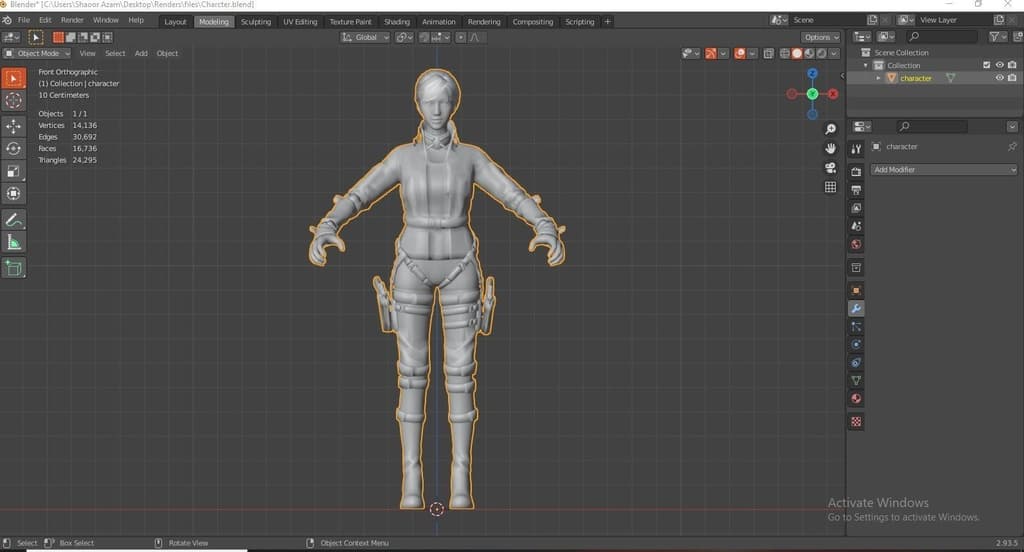The width and height of the screenshot is (1024, 552).
Task: Open the Render menu
Action: click(x=72, y=20)
